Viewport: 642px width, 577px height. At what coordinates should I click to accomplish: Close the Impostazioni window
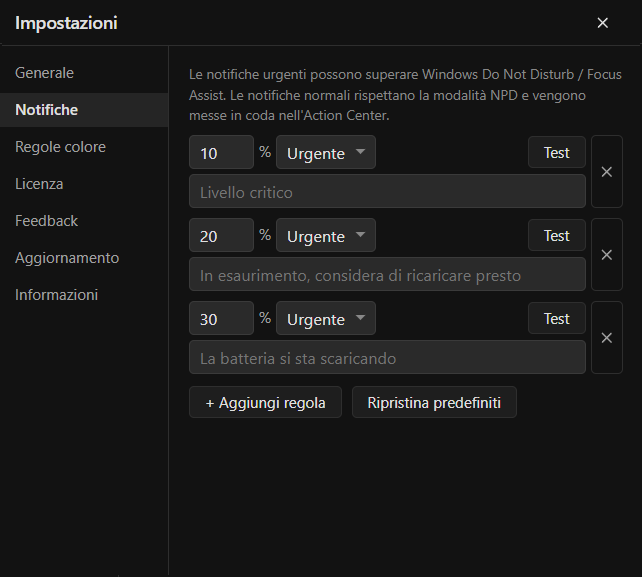(x=602, y=23)
